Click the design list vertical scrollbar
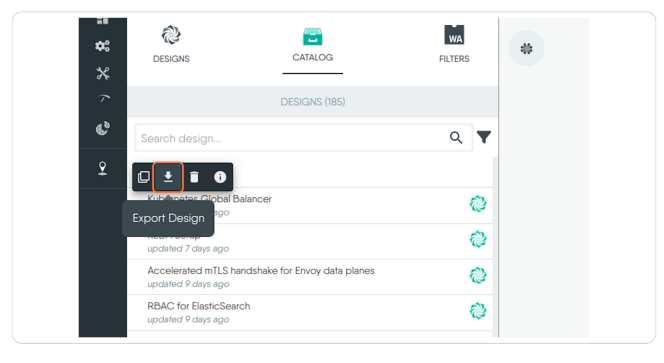This screenshot has width=664, height=363. point(495,247)
